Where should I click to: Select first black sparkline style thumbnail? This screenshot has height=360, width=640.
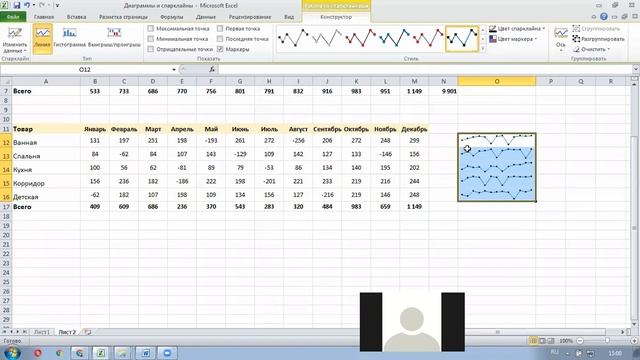tap(293, 38)
